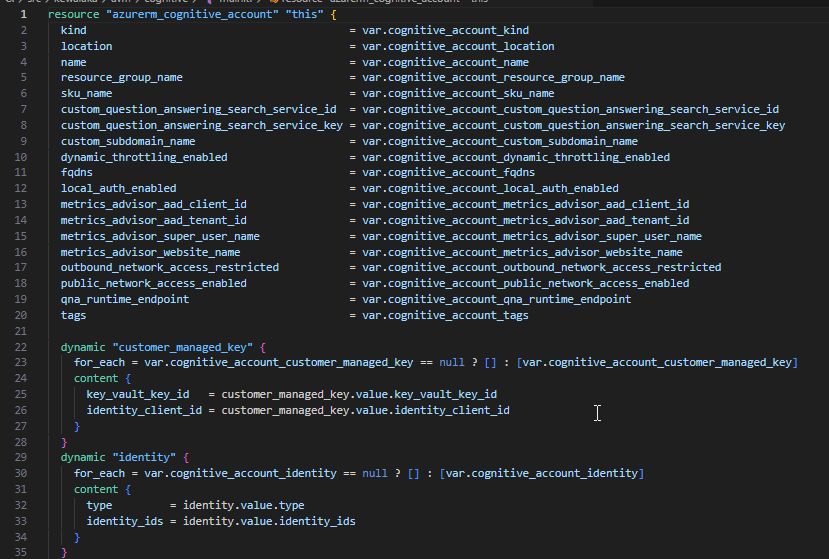Click local_auth_enabled attribute on line 12

pyautogui.click(x=118, y=188)
